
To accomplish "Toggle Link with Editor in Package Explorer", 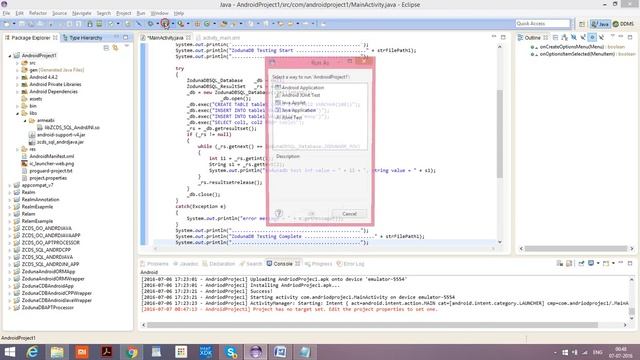I will (116, 48).
